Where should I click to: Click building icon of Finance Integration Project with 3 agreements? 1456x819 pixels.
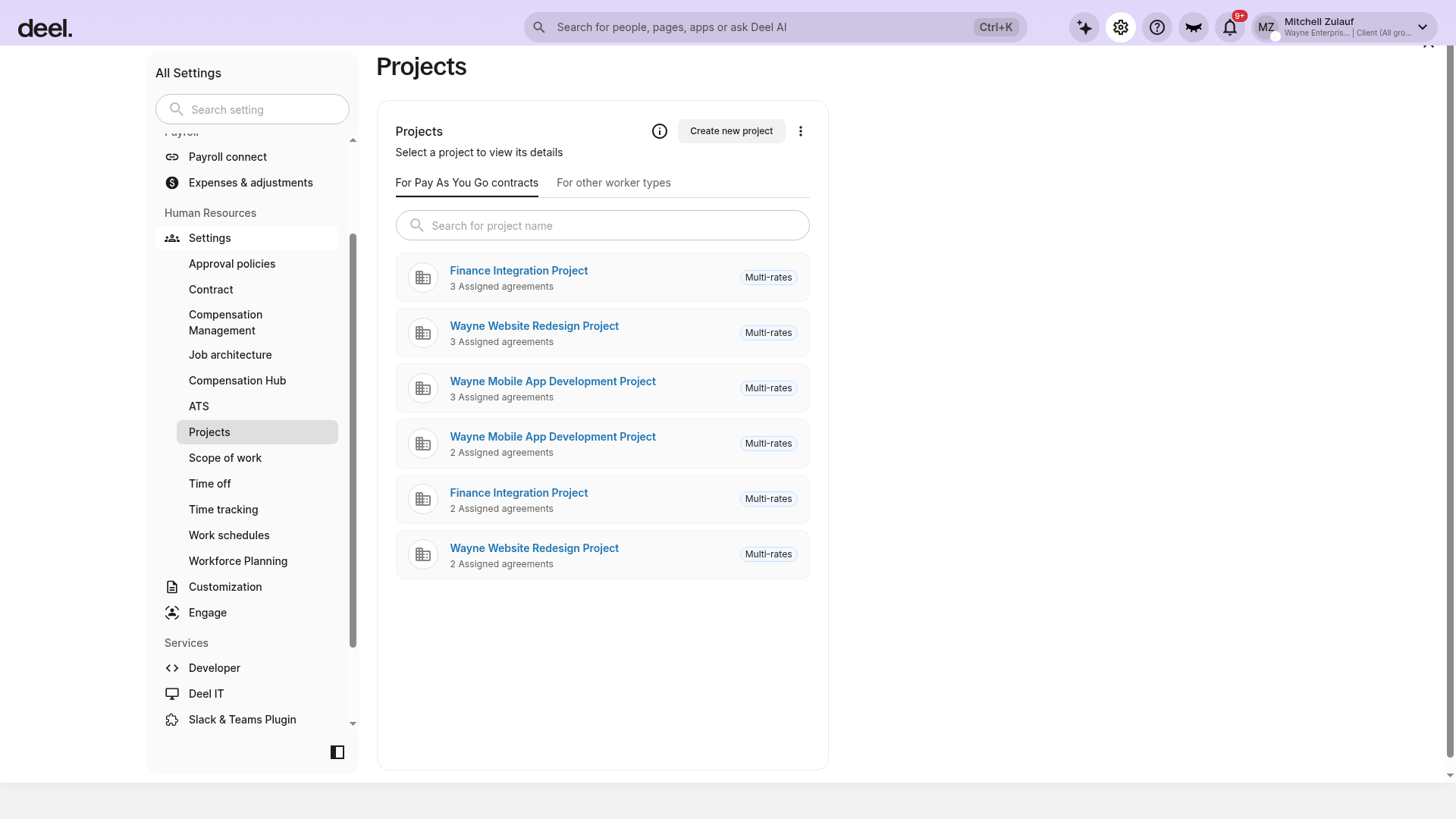tap(423, 278)
